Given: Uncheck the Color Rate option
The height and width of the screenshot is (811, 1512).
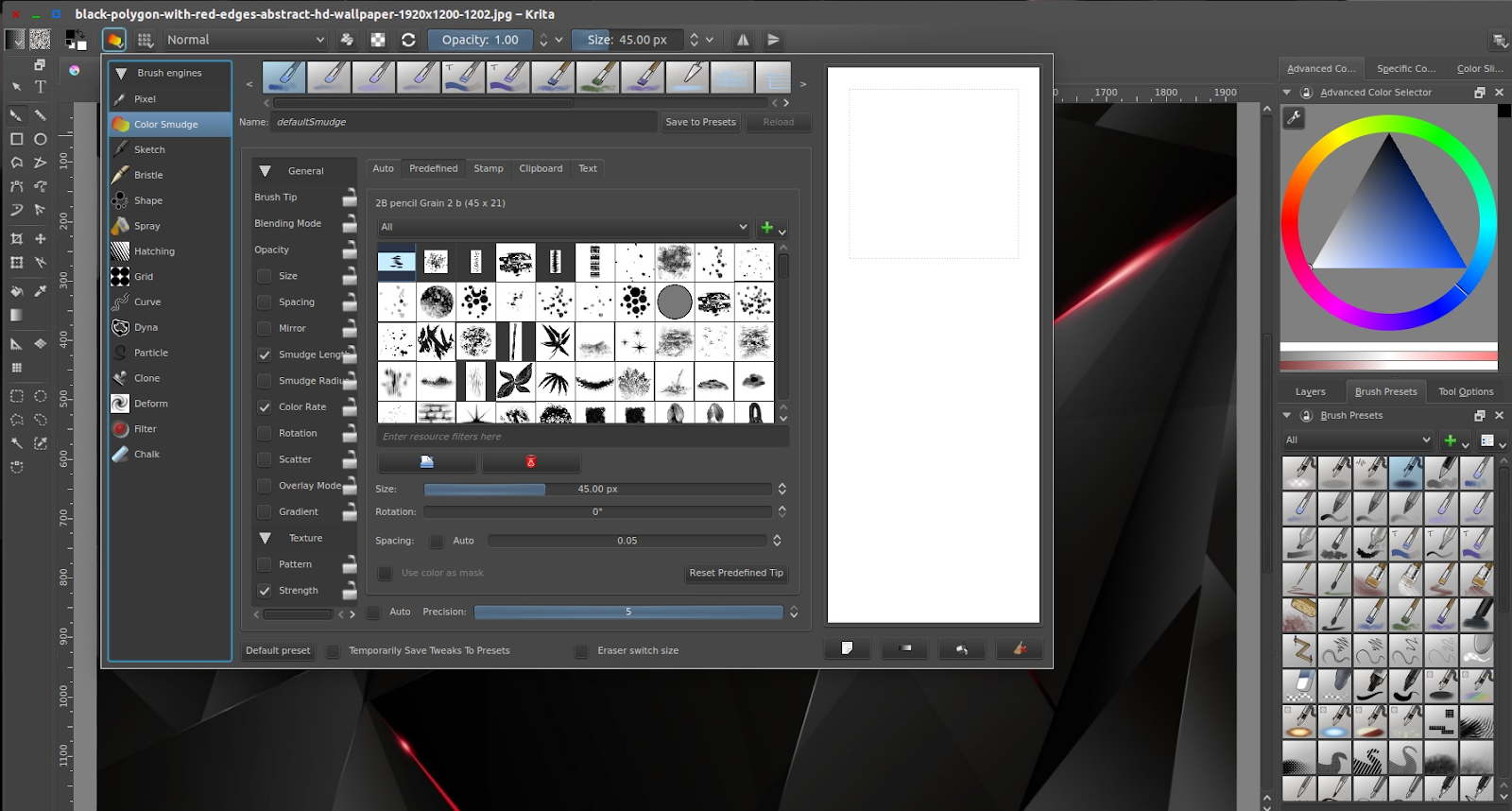Looking at the screenshot, I should [x=265, y=407].
